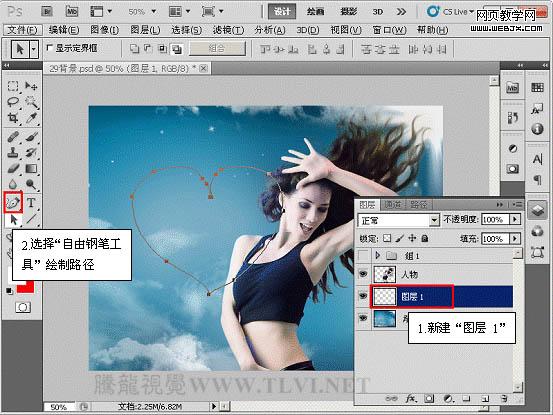
Task: Toggle visibility of 图层 1
Action: click(363, 296)
